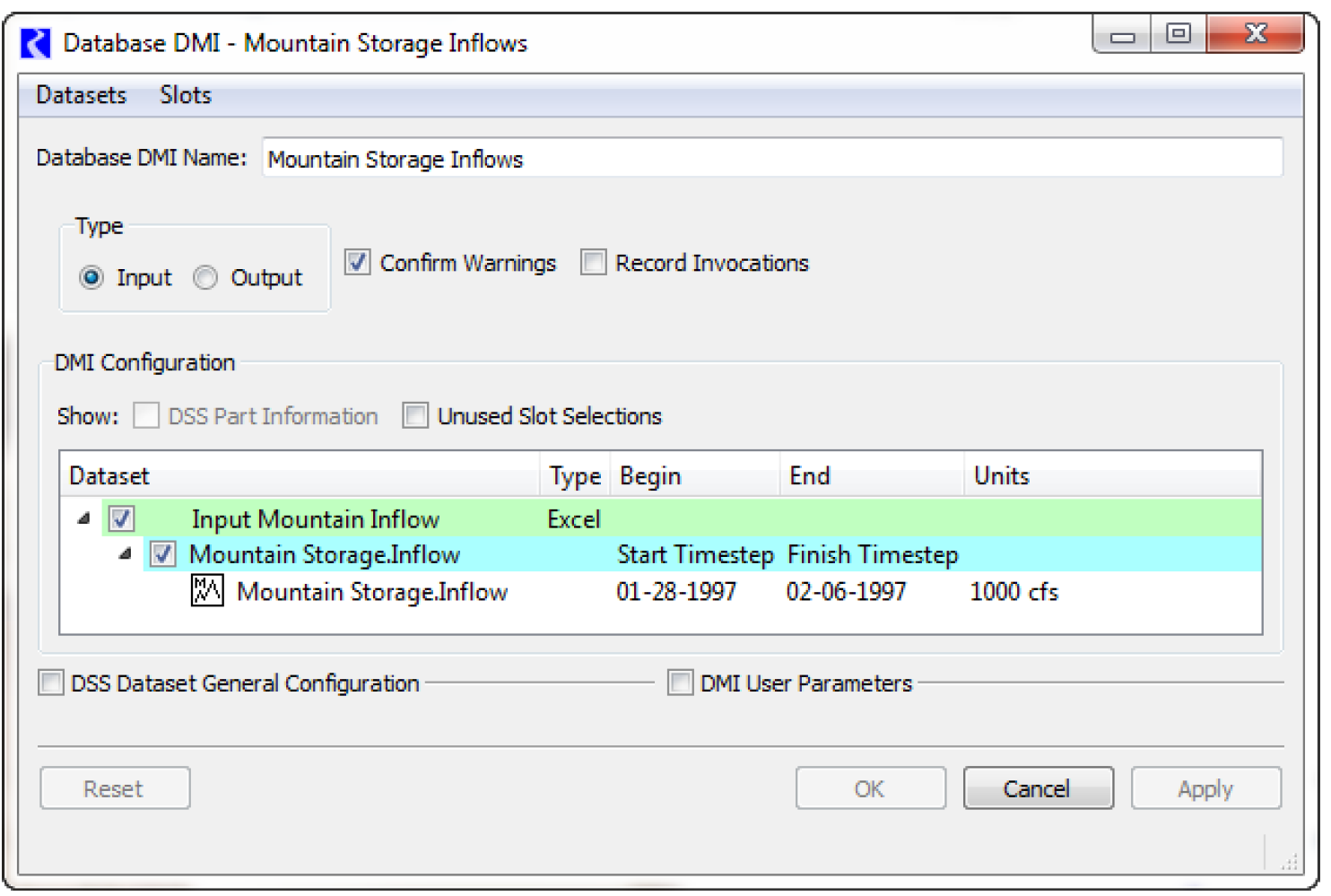1331x896 pixels.
Task: Select the Input radio button
Action: (x=91, y=278)
